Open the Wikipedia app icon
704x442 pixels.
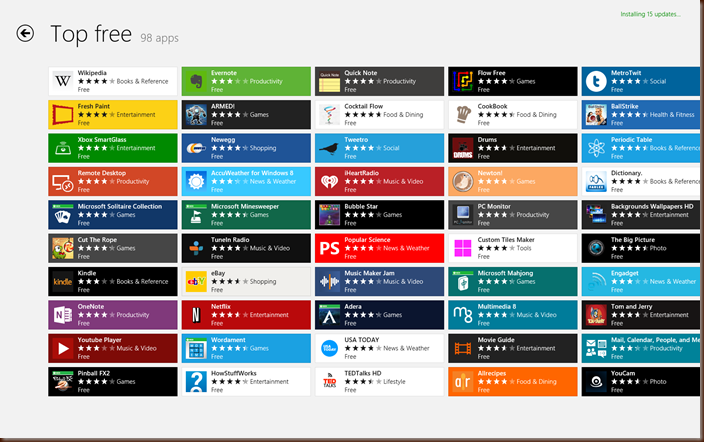point(62,81)
